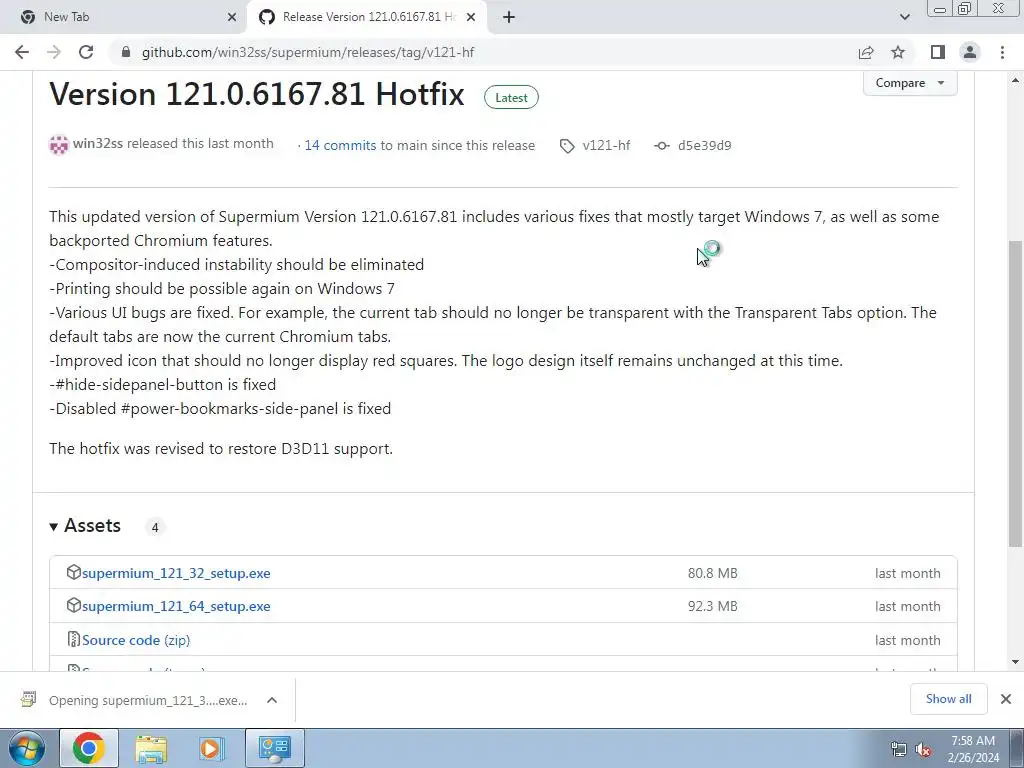The width and height of the screenshot is (1024, 768).
Task: Close the New Tab tab
Action: (232, 17)
